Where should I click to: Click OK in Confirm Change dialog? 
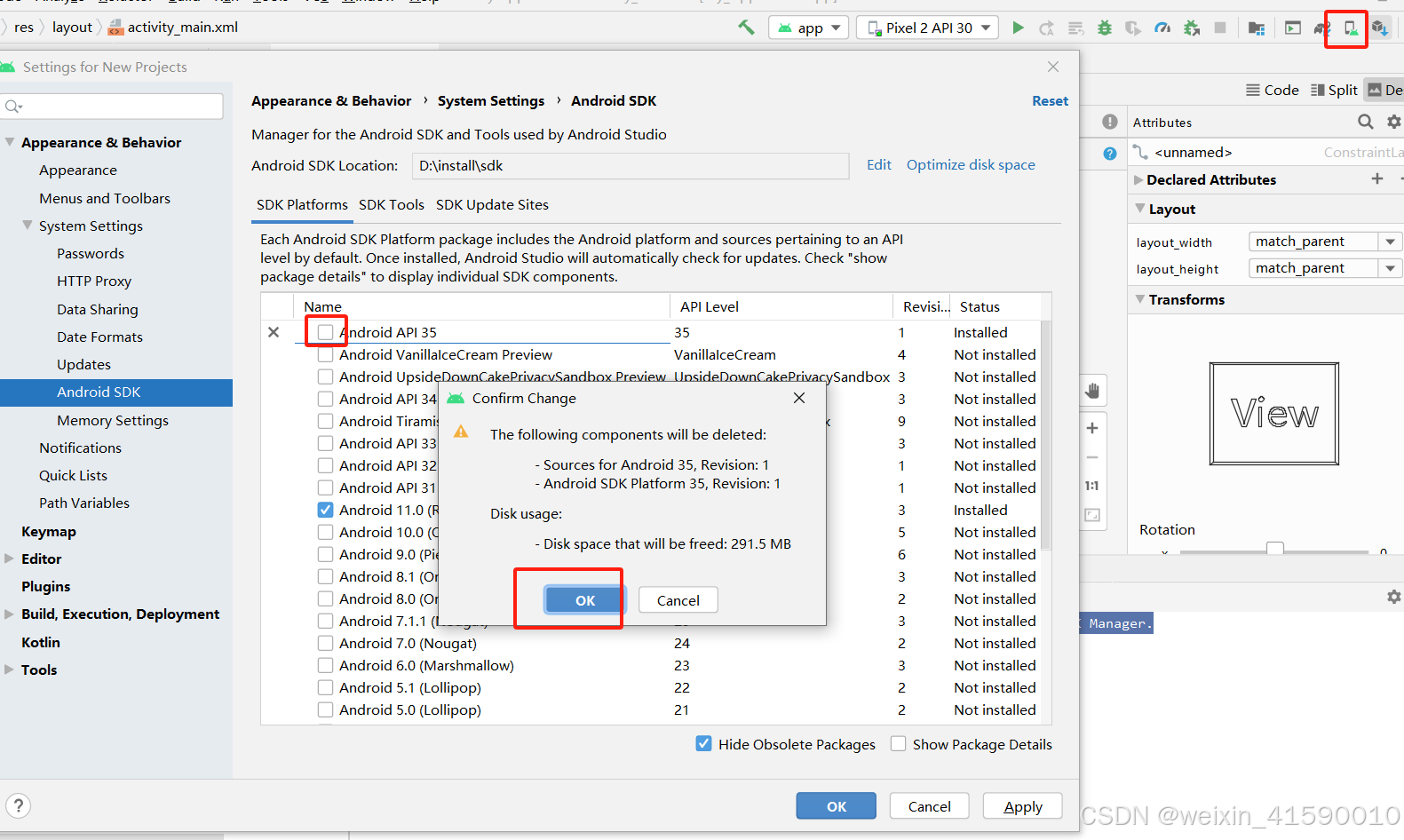(x=585, y=600)
